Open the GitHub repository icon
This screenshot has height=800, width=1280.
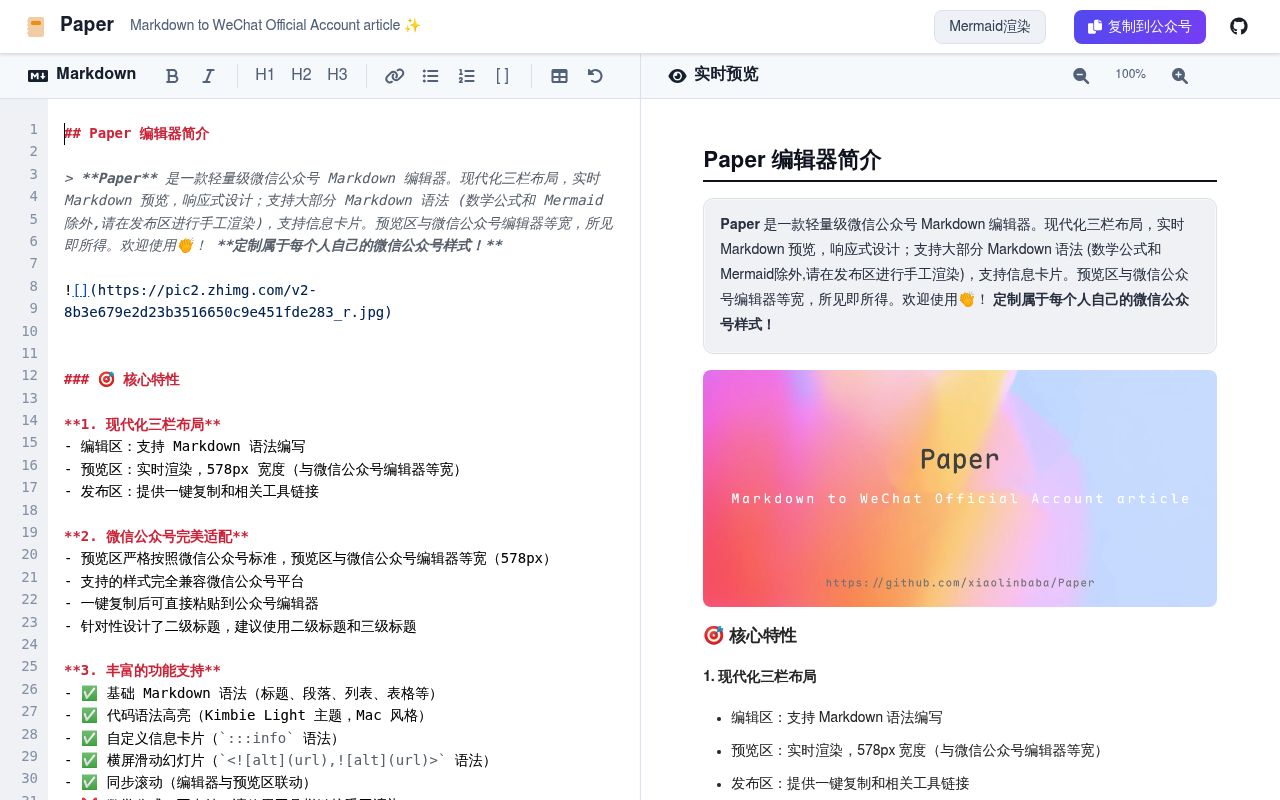[x=1239, y=26]
